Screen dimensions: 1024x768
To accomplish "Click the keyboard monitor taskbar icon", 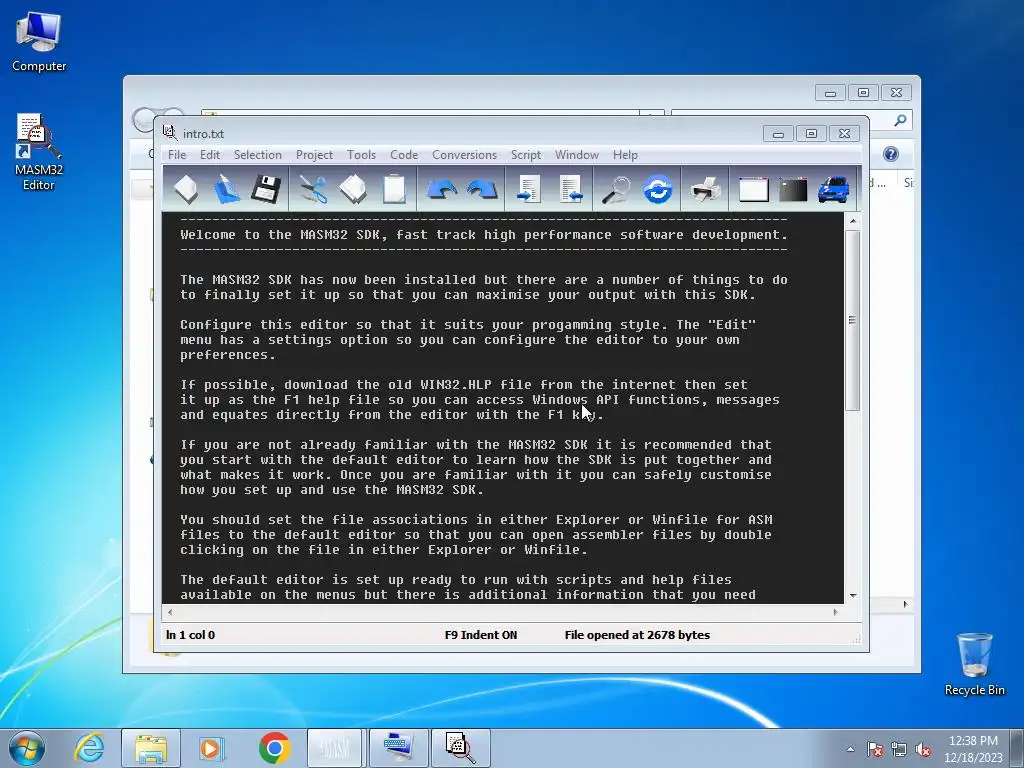I will pos(398,748).
